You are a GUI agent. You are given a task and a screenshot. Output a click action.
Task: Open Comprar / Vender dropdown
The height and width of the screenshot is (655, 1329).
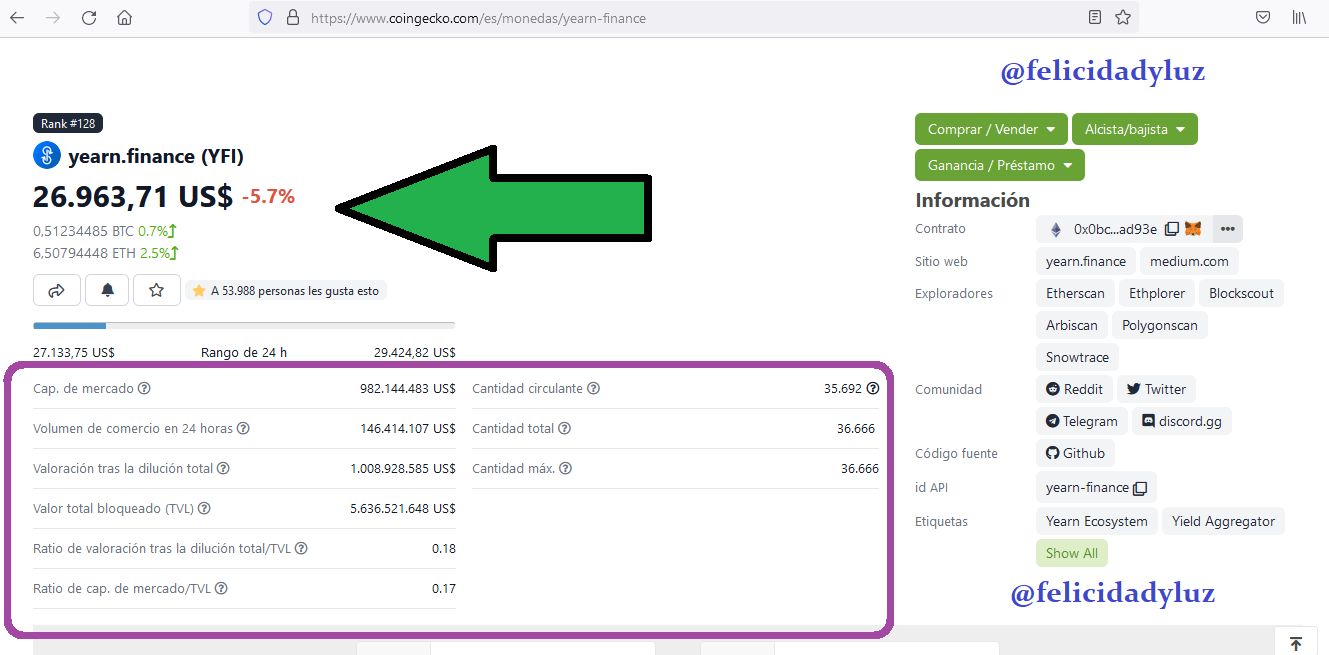(991, 129)
